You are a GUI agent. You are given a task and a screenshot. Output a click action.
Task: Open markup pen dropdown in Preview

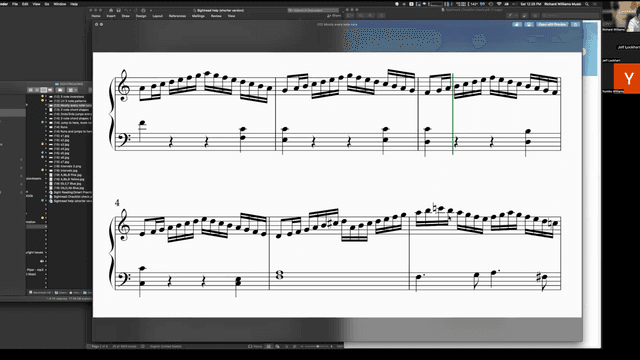(517, 16)
